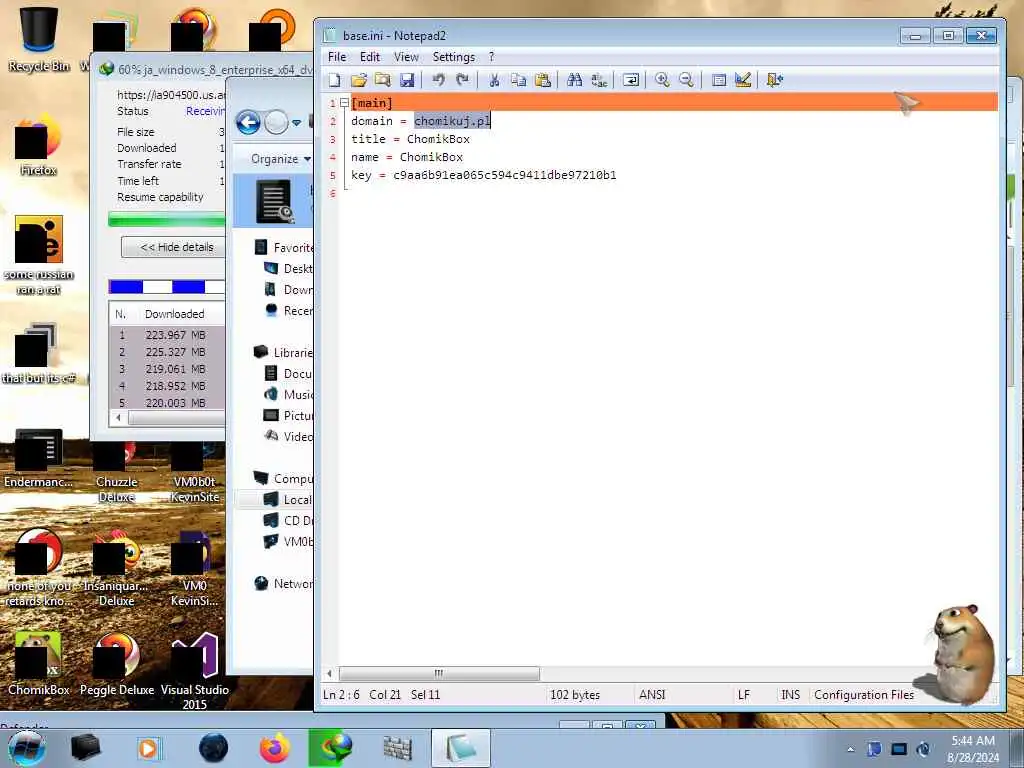Click the LF line ending status entry
Screen dimensions: 1024x768
pos(744,695)
